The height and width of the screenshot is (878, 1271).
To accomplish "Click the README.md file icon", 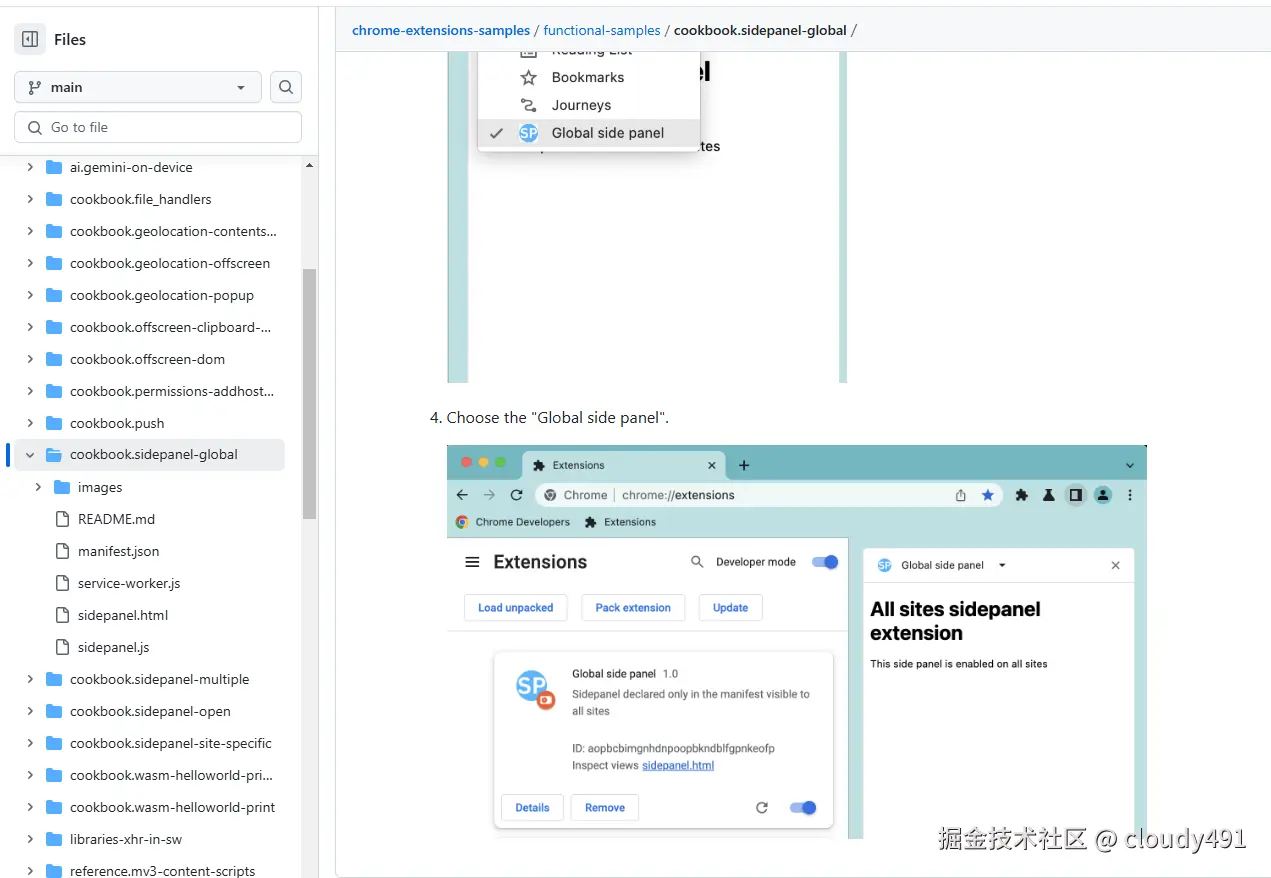I will click(63, 519).
